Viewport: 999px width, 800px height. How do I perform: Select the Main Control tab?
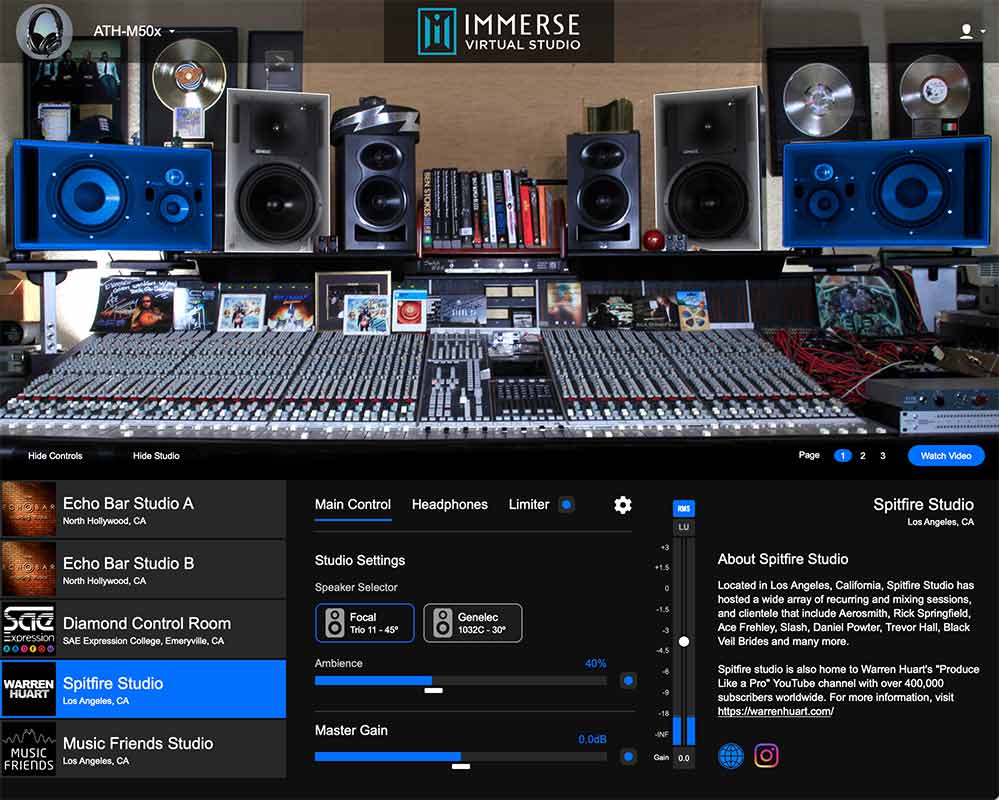(x=352, y=505)
